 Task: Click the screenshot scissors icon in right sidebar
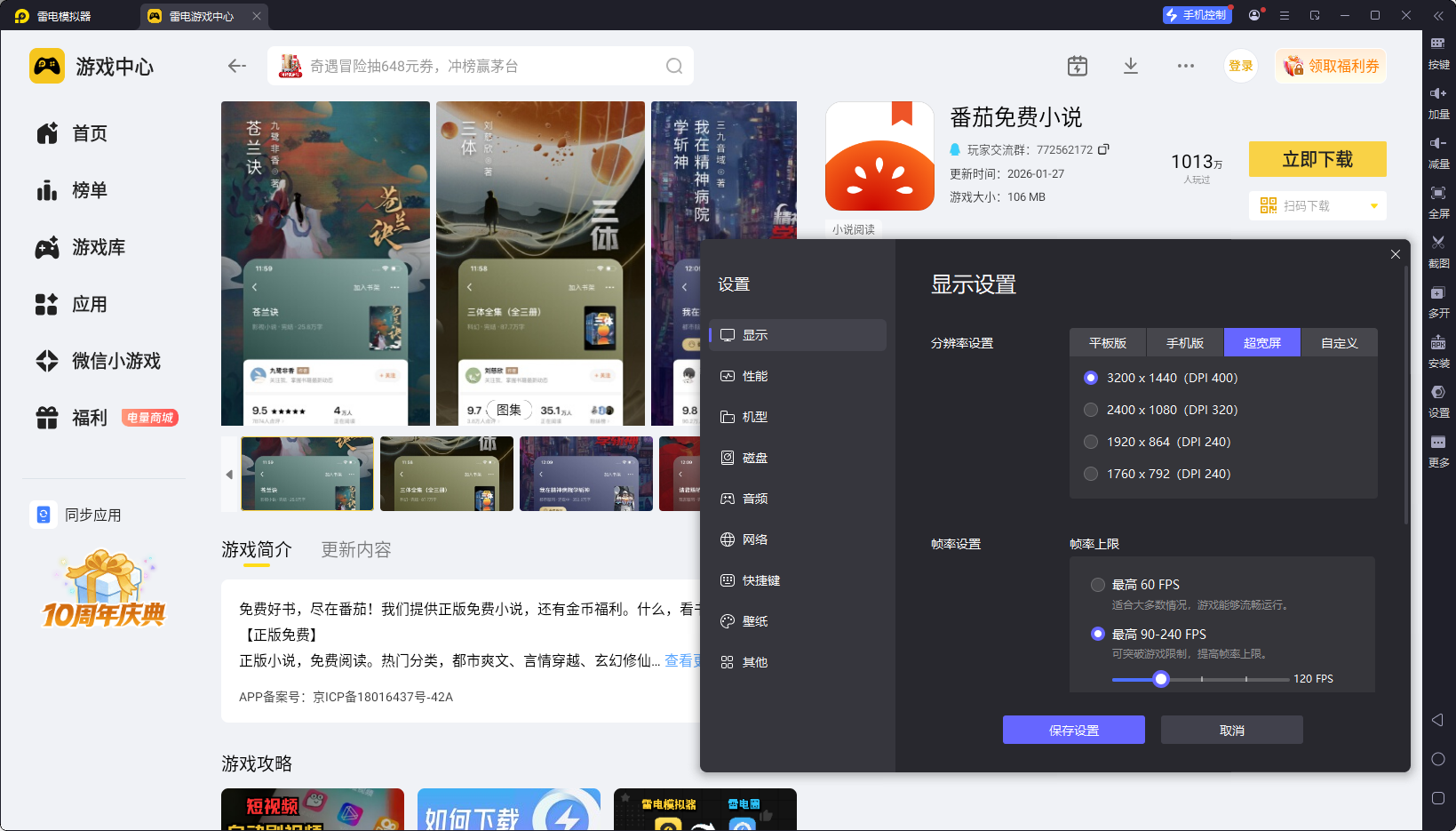click(x=1437, y=243)
